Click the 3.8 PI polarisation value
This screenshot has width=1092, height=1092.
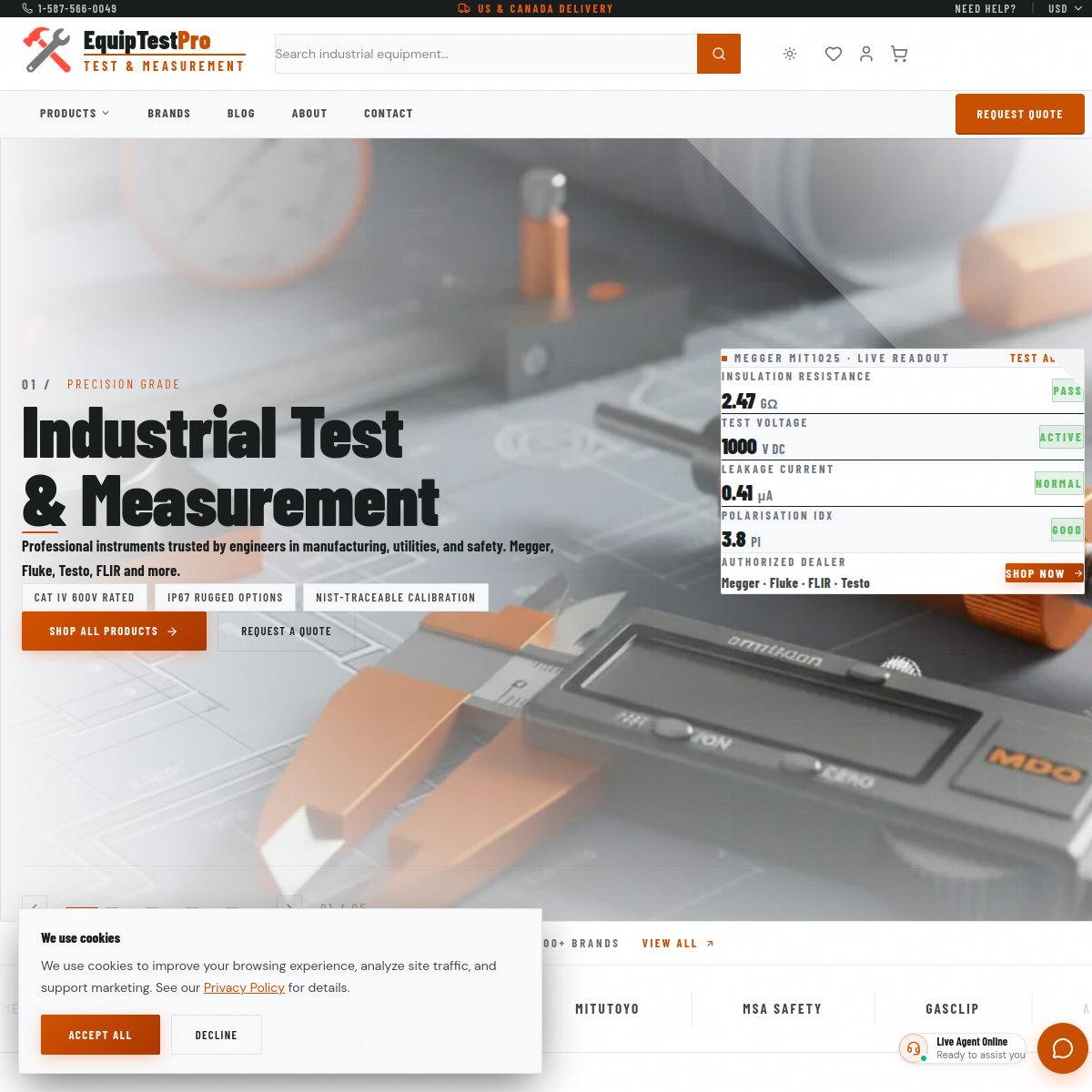click(x=741, y=540)
